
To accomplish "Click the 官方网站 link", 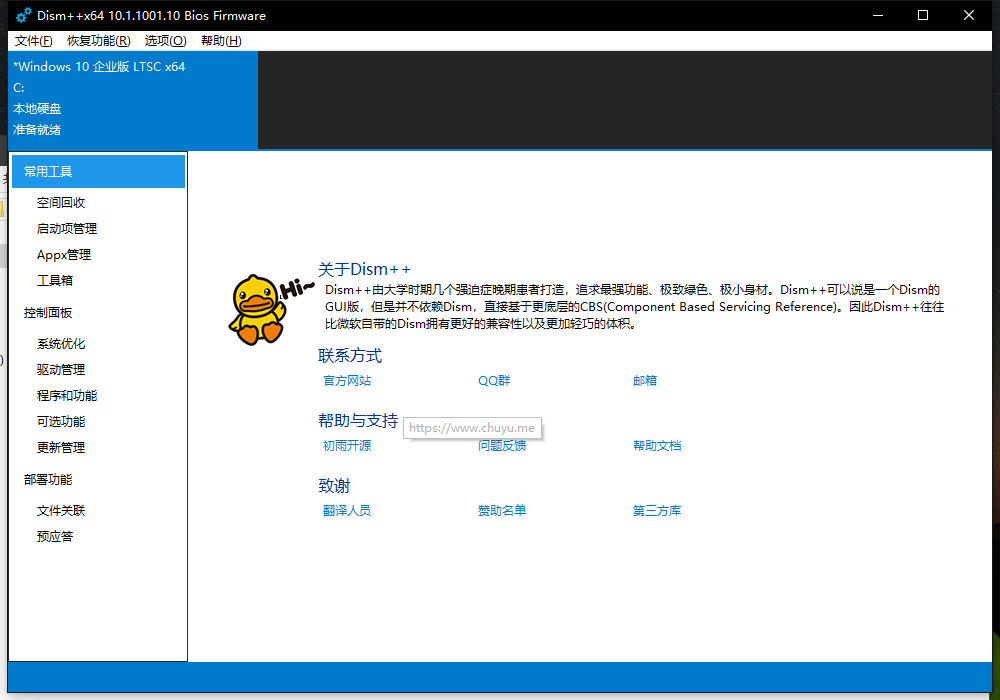I will tap(347, 381).
